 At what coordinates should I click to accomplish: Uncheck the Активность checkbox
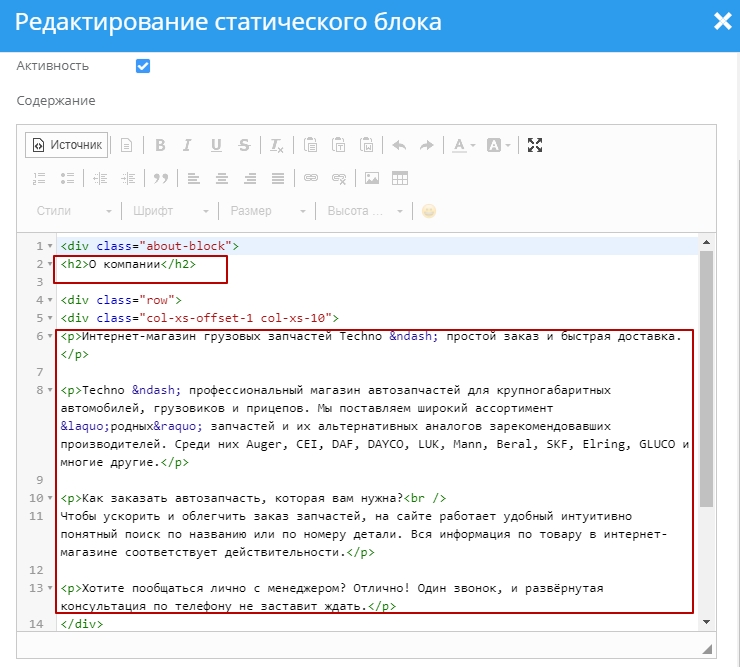pos(143,66)
